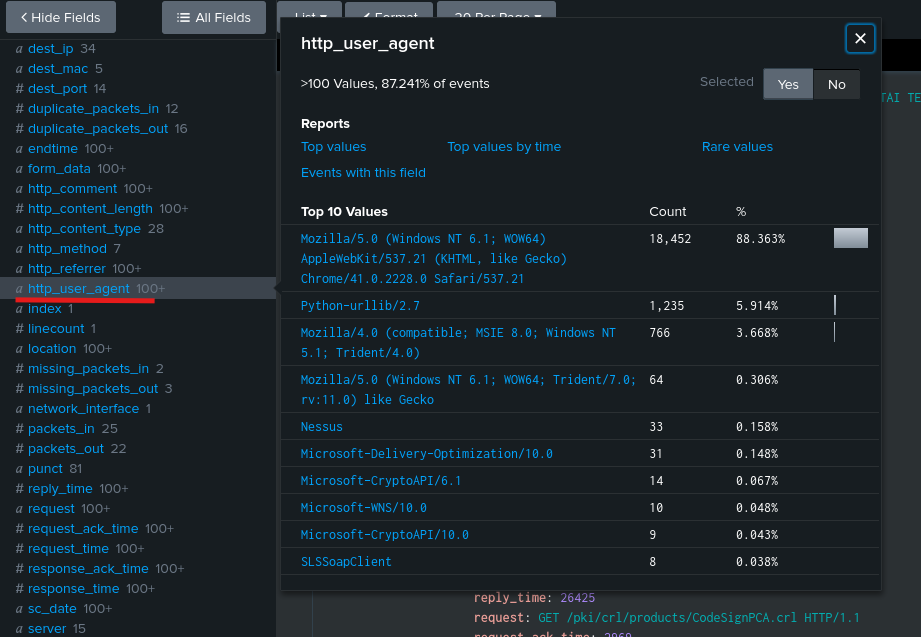The height and width of the screenshot is (637, 921).
Task: Open the response_time field
Action: point(74,588)
